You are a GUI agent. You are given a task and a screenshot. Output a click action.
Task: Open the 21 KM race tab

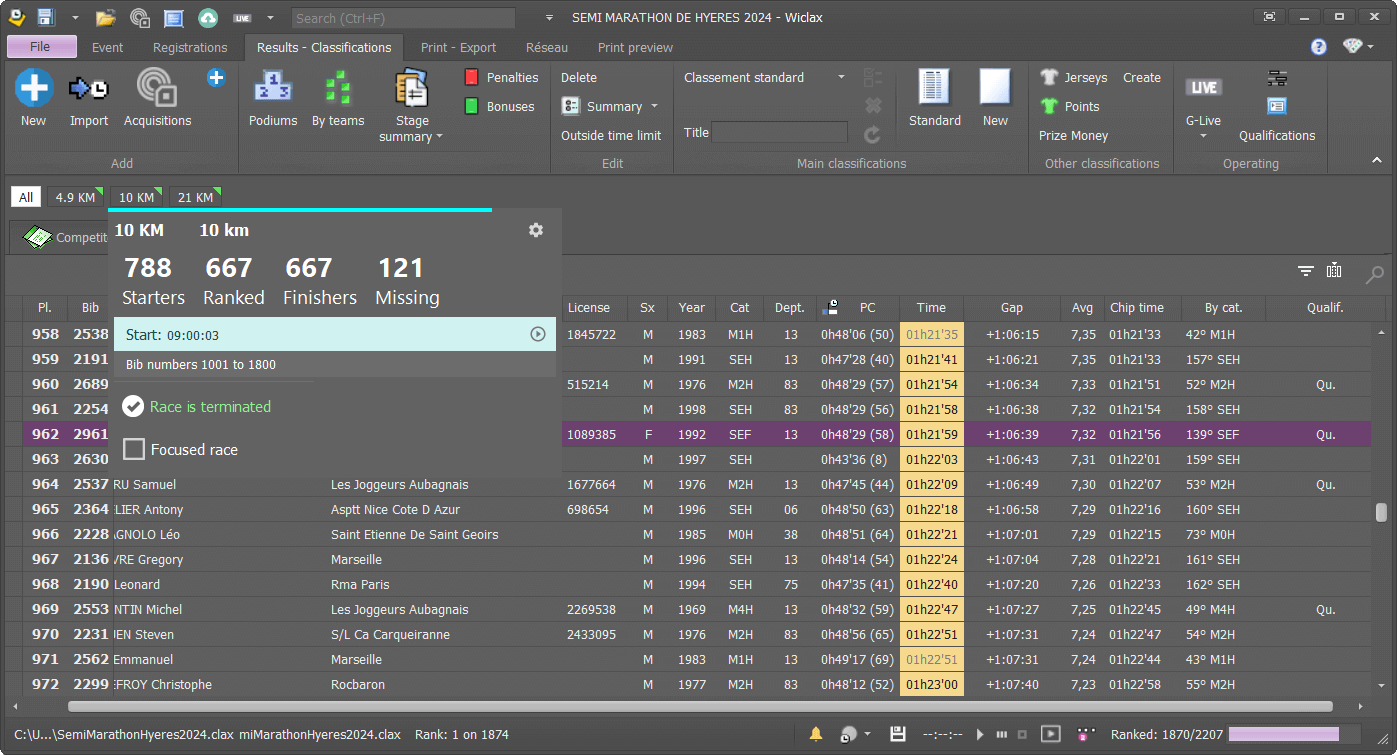click(x=195, y=196)
